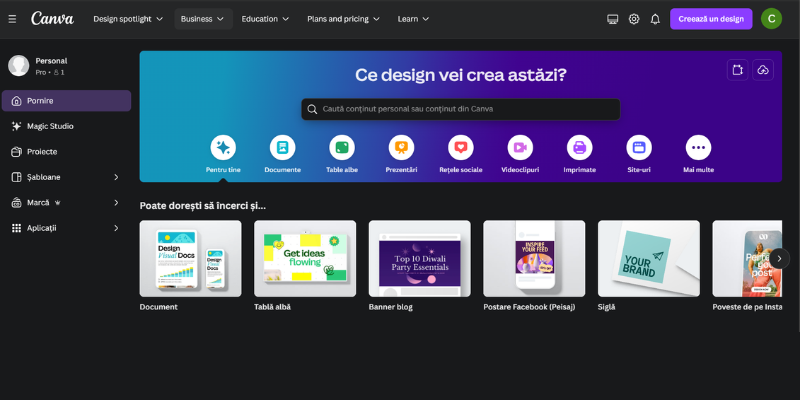Expand the Marcă submenu arrow
The height and width of the screenshot is (400, 800).
coord(116,203)
